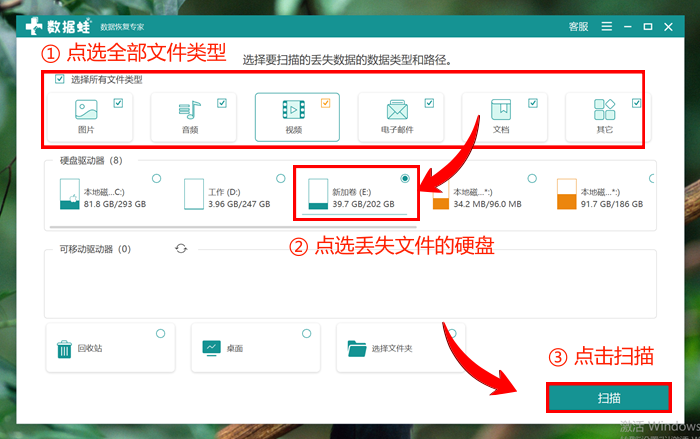Click the 3.96 GB/247 GB text
The width and height of the screenshot is (700, 439).
[x=239, y=204]
